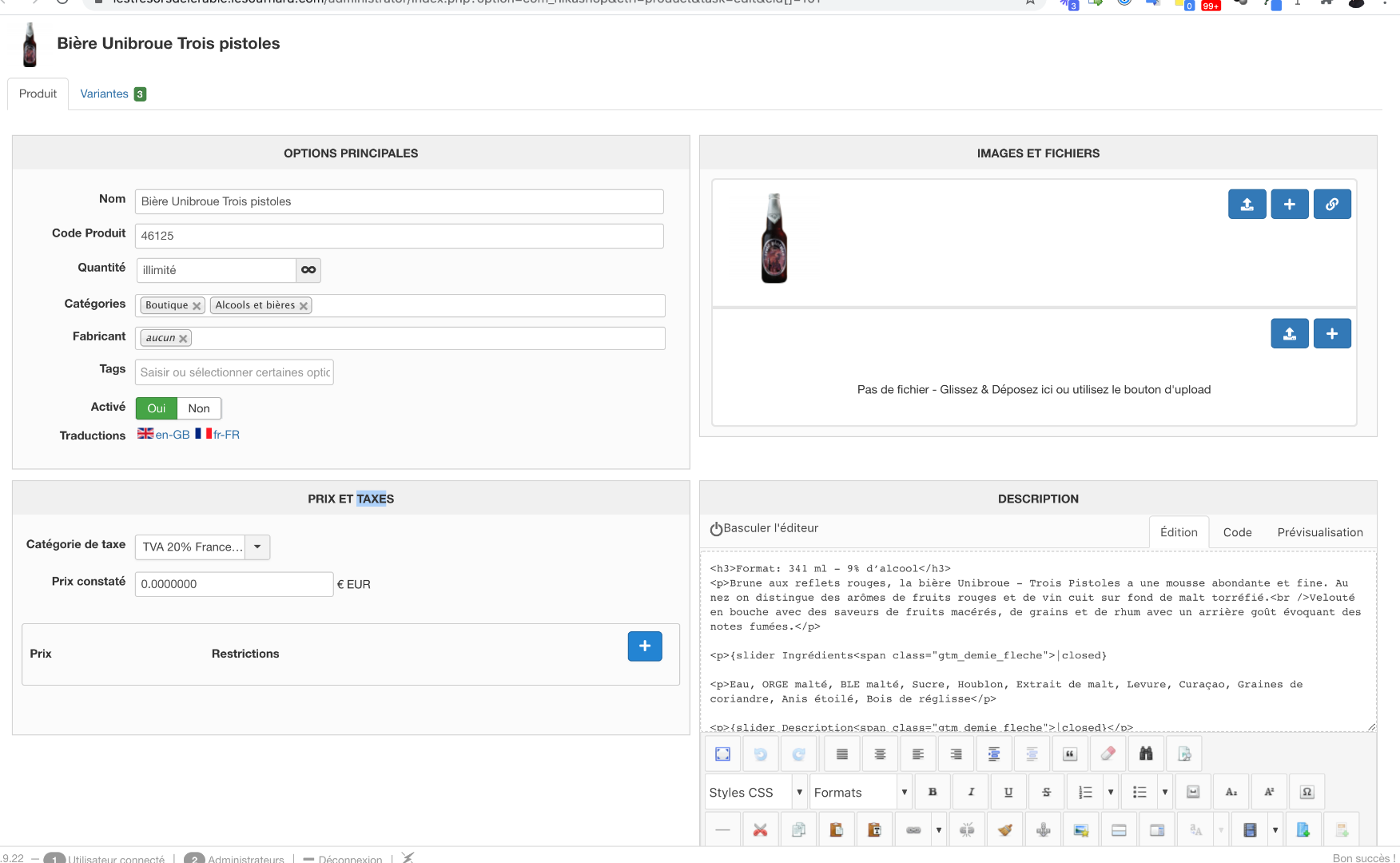Set Activé to Oui
Screen dimensions: 1400x863
(157, 408)
